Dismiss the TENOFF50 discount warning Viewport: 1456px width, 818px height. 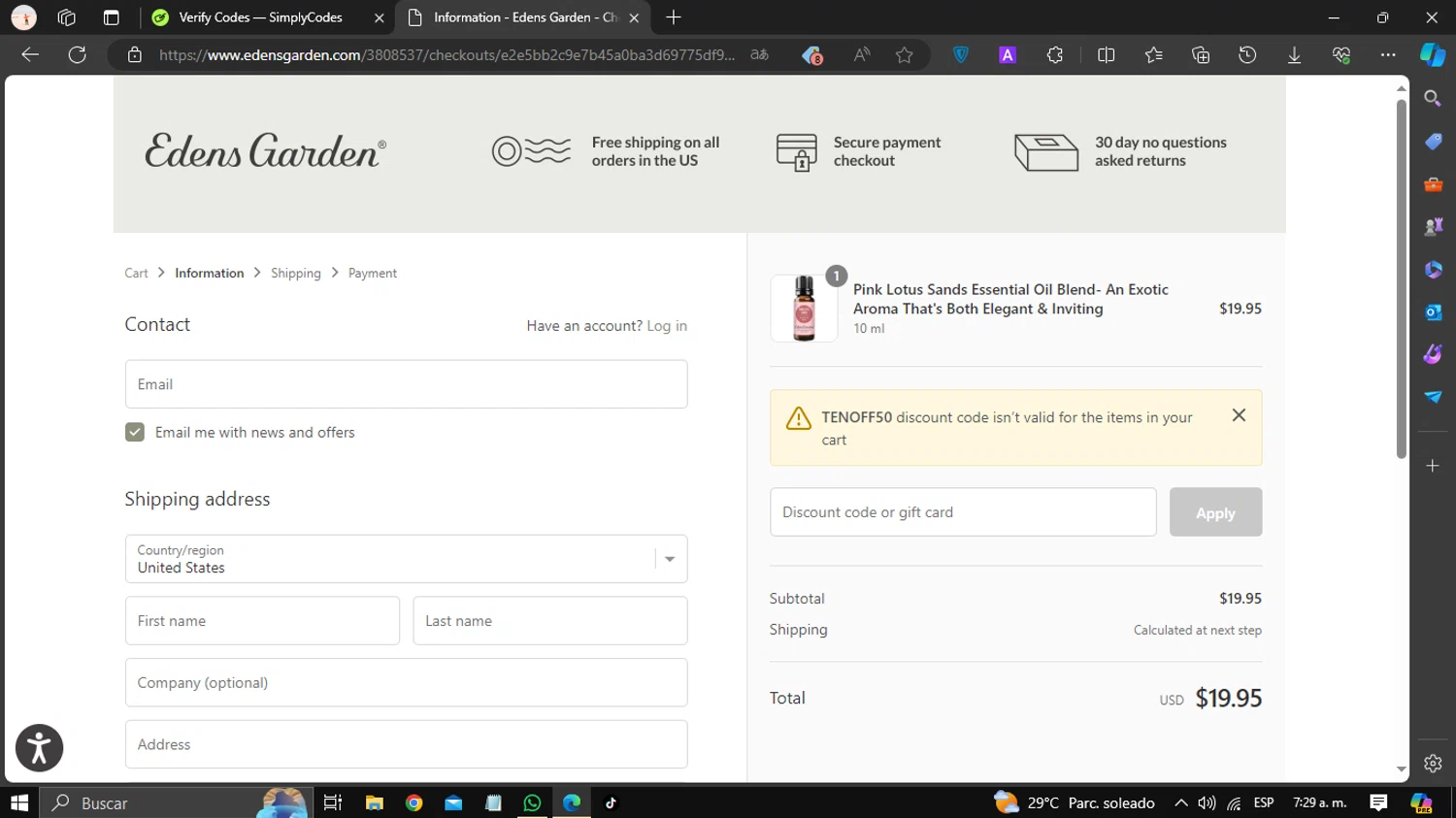(x=1239, y=415)
